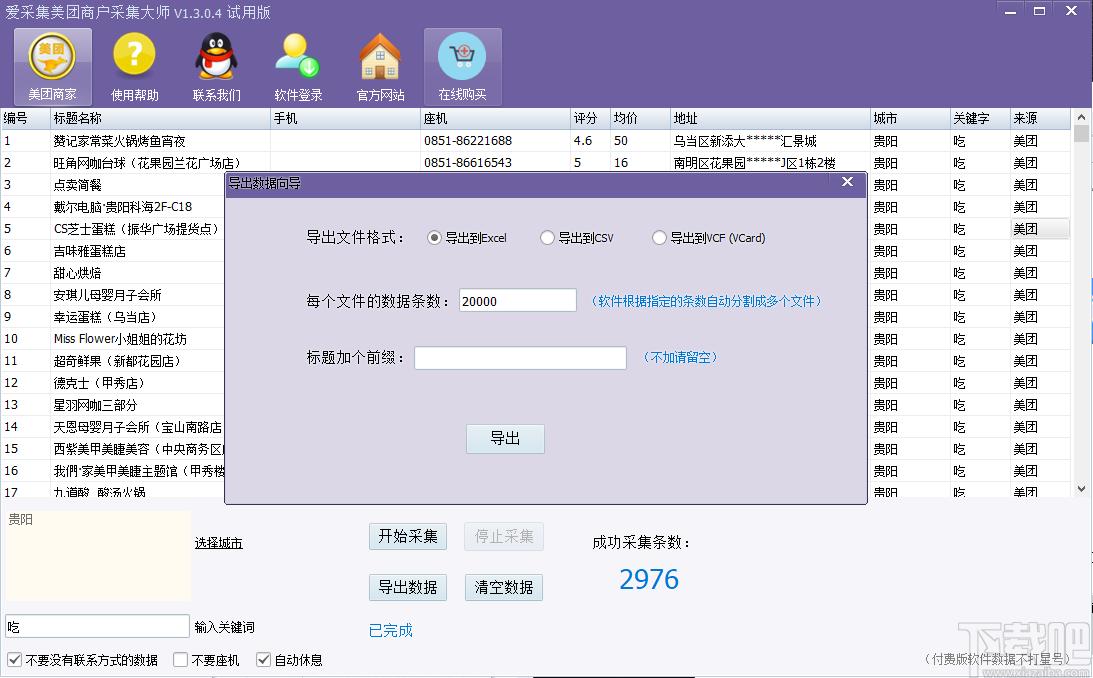Toggle 不要座机 checkbox
The width and height of the screenshot is (1093, 678).
(x=181, y=659)
